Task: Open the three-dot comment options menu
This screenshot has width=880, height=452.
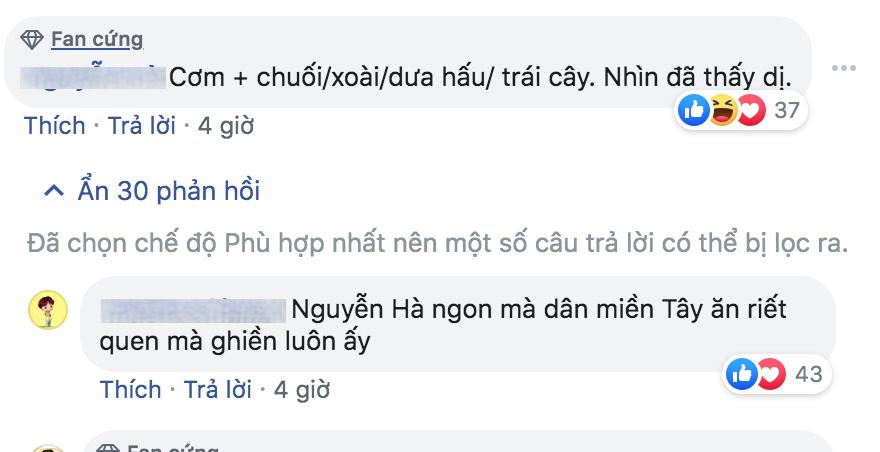Action: 844,69
